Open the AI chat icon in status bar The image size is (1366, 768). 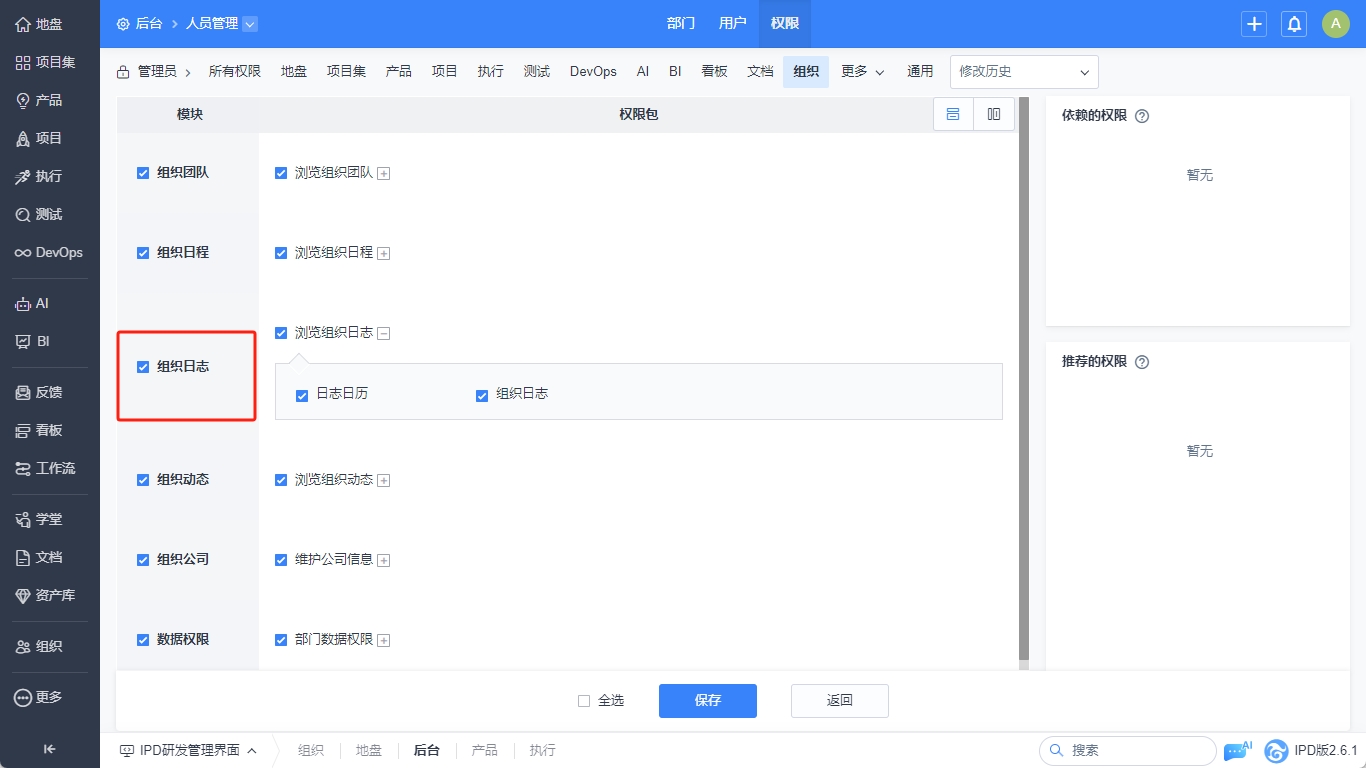click(1237, 750)
